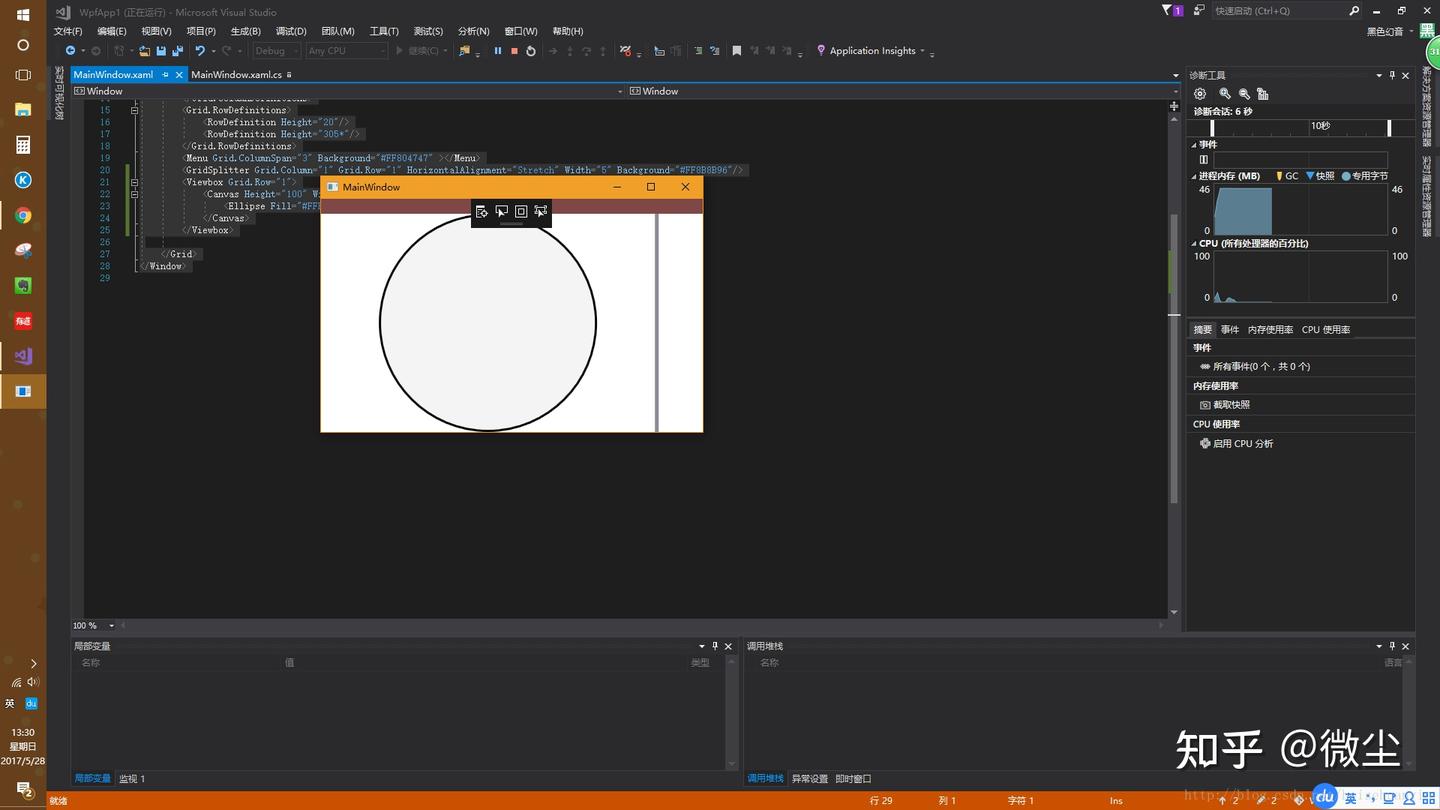Switch to the MainWindow.xaml.cs tab

[x=236, y=75]
